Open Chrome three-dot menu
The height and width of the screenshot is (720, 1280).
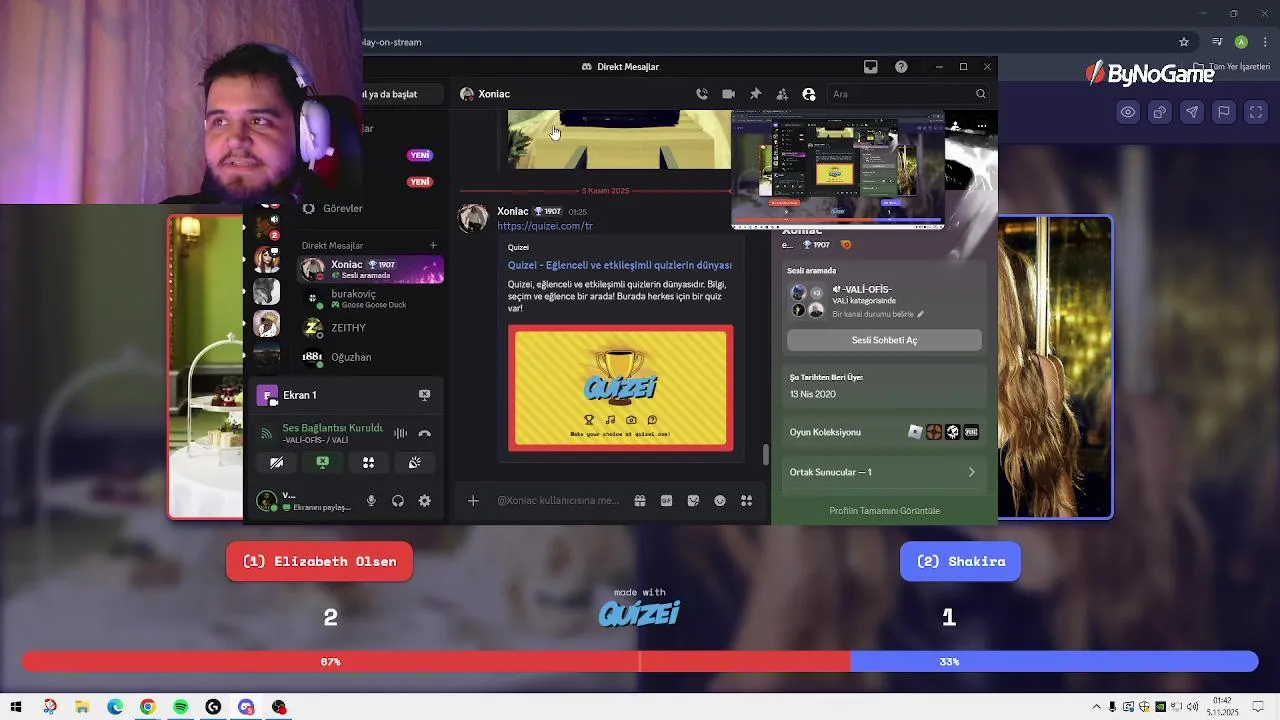click(1263, 42)
